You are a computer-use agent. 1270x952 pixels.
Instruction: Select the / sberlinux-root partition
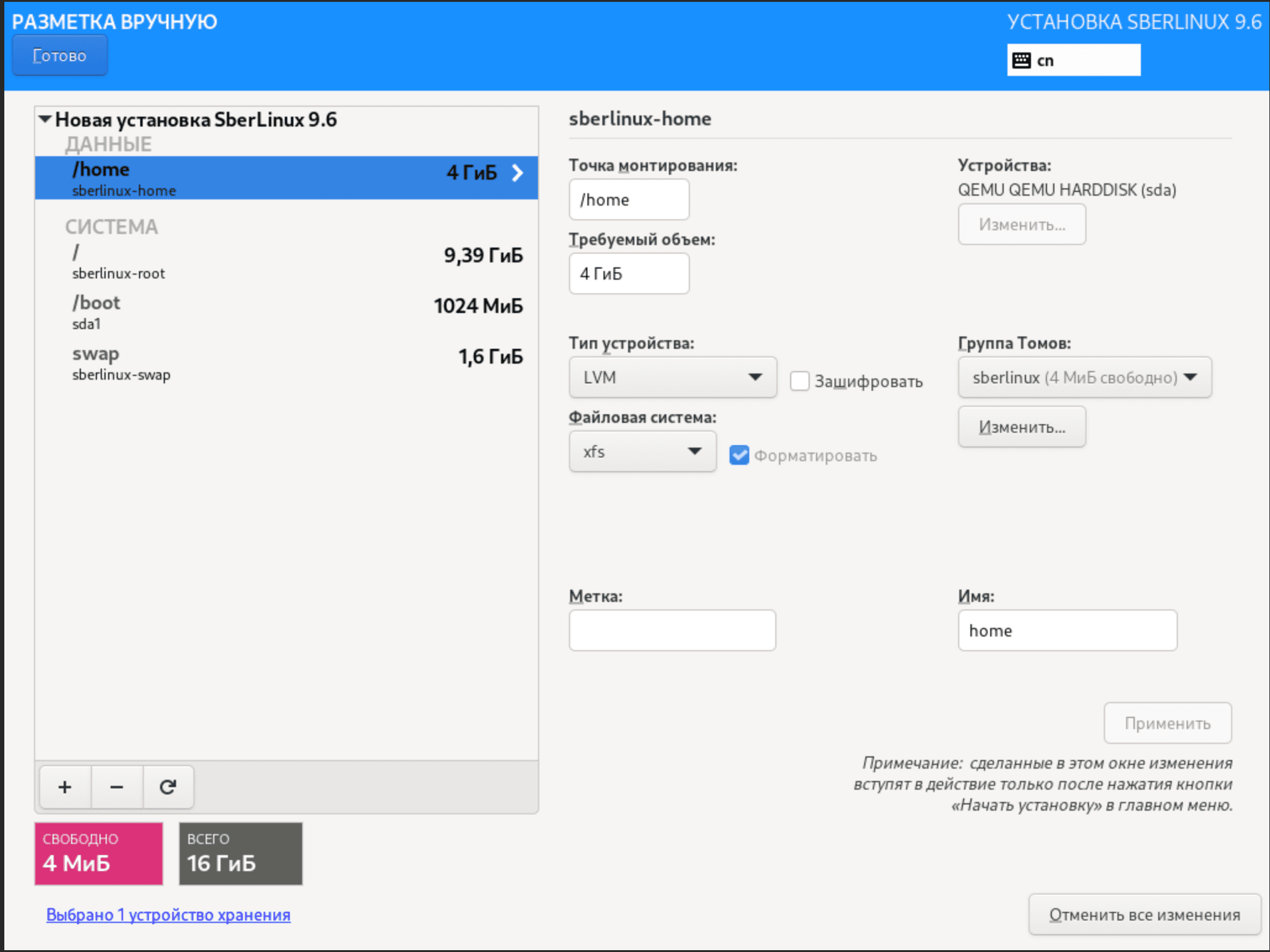287,261
